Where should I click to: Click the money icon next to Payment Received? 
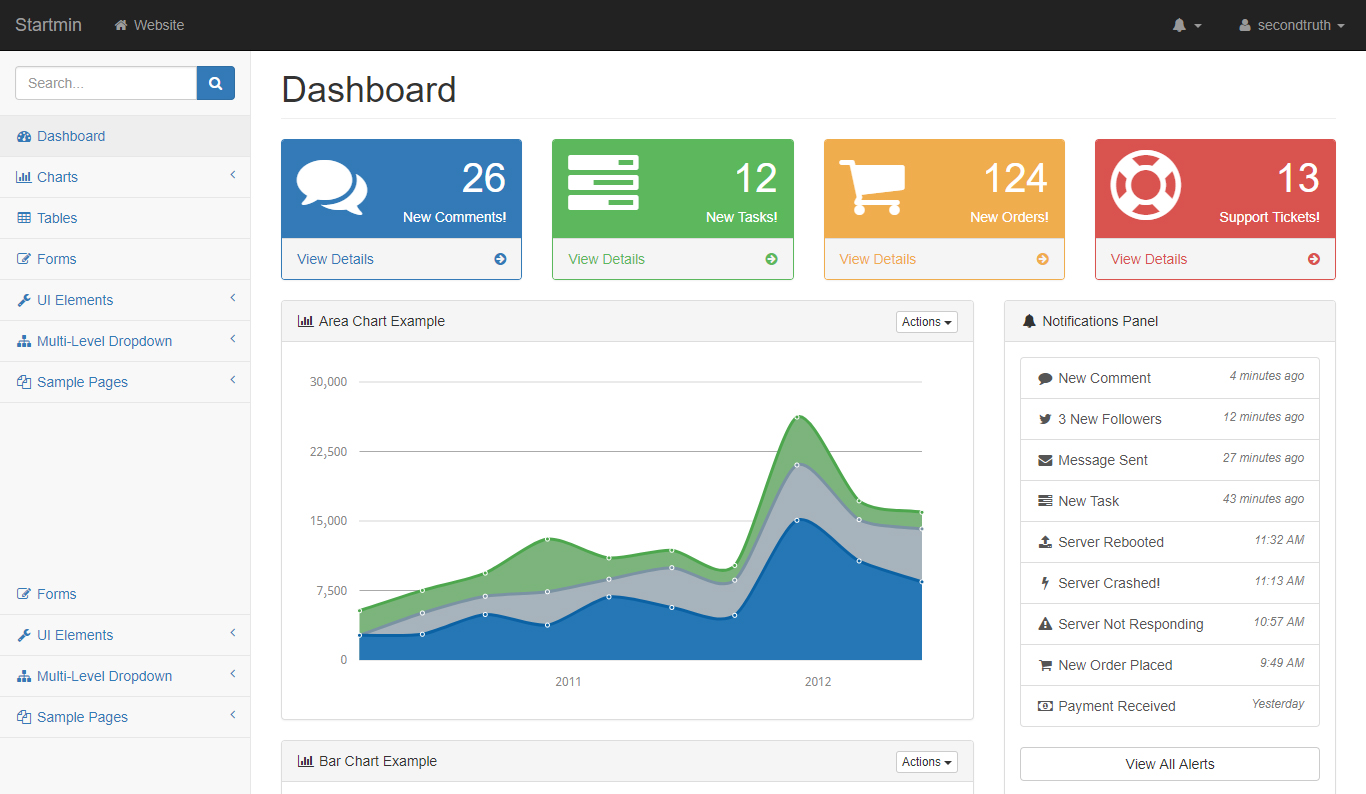[x=1045, y=706]
